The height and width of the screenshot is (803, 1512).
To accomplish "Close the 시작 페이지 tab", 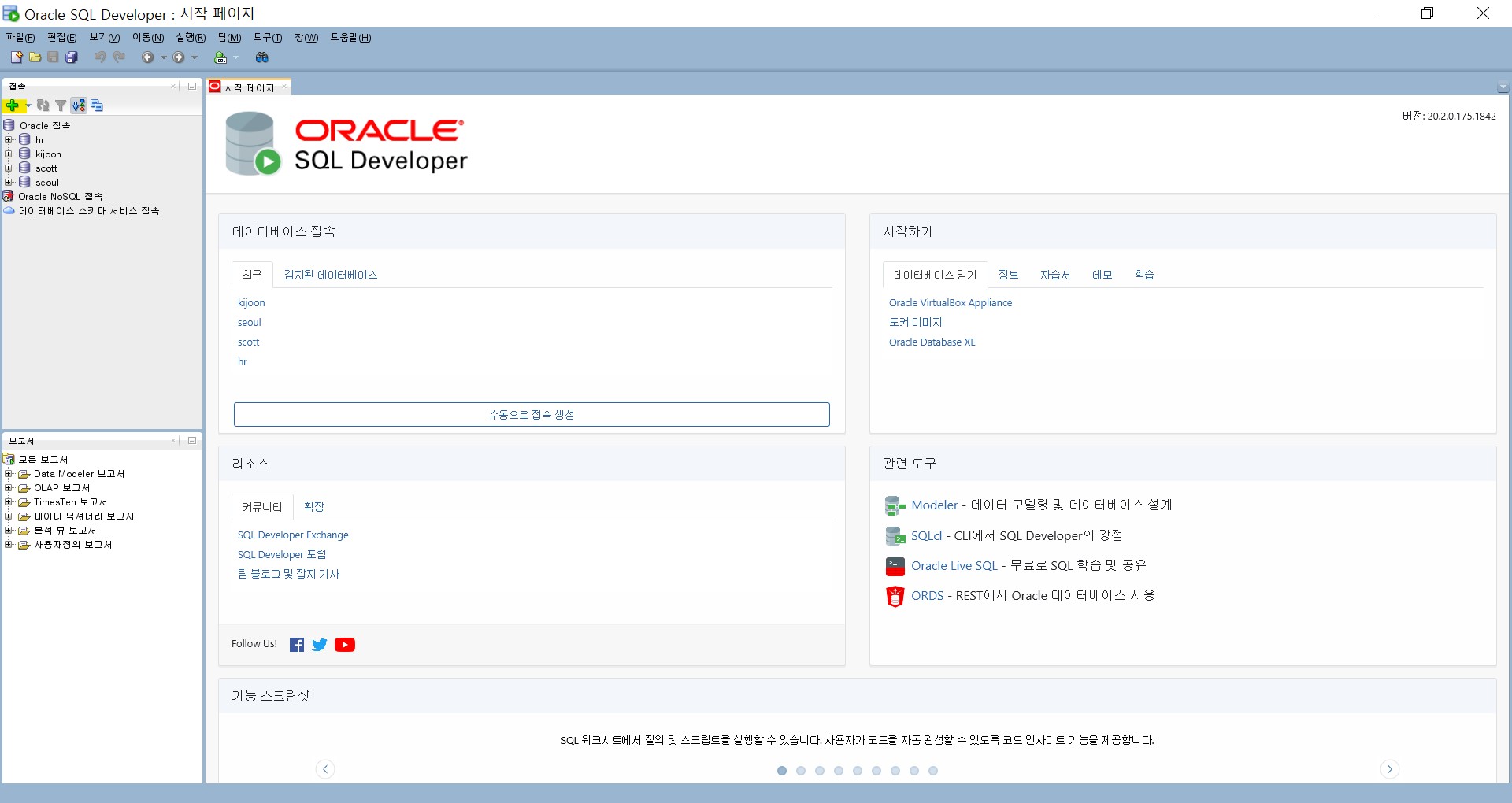I will click(284, 87).
